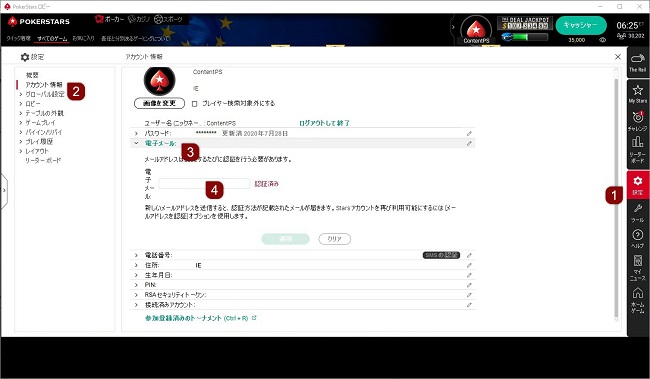Expand the パスワード row chevron
The height and width of the screenshot is (379, 650).
tap(136, 134)
